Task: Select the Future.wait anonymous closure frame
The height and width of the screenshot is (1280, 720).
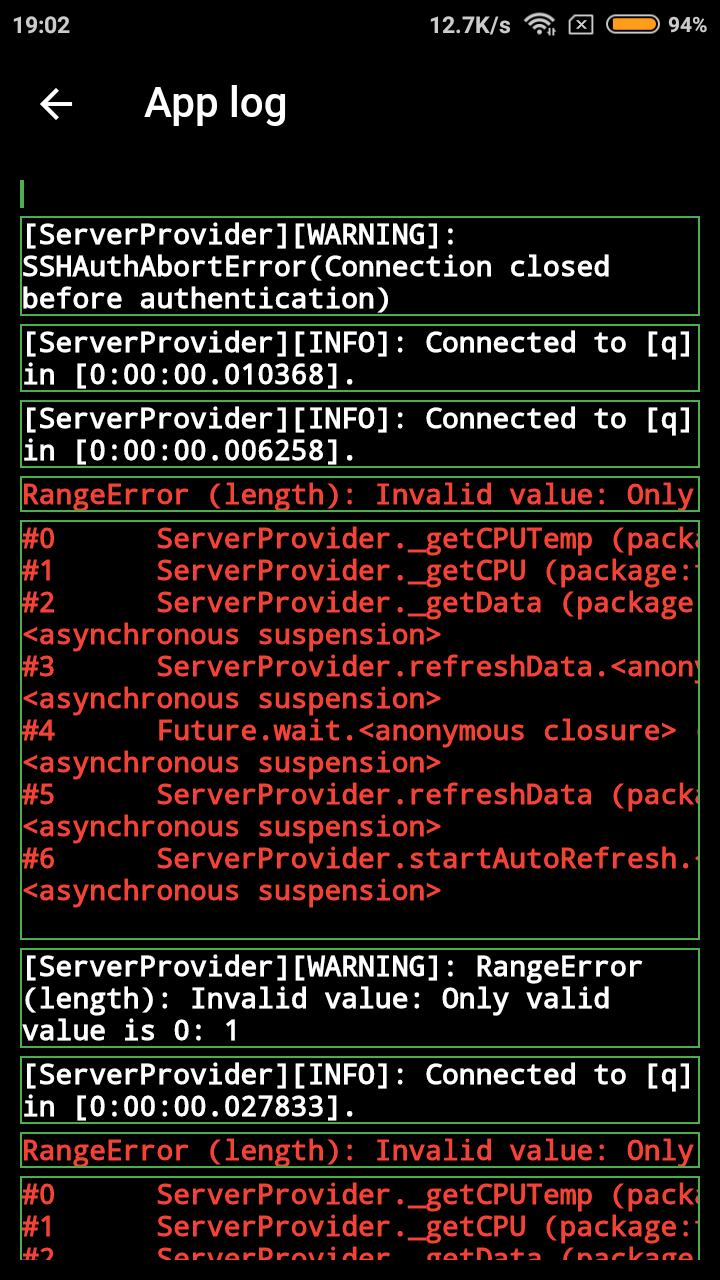Action: click(x=360, y=731)
